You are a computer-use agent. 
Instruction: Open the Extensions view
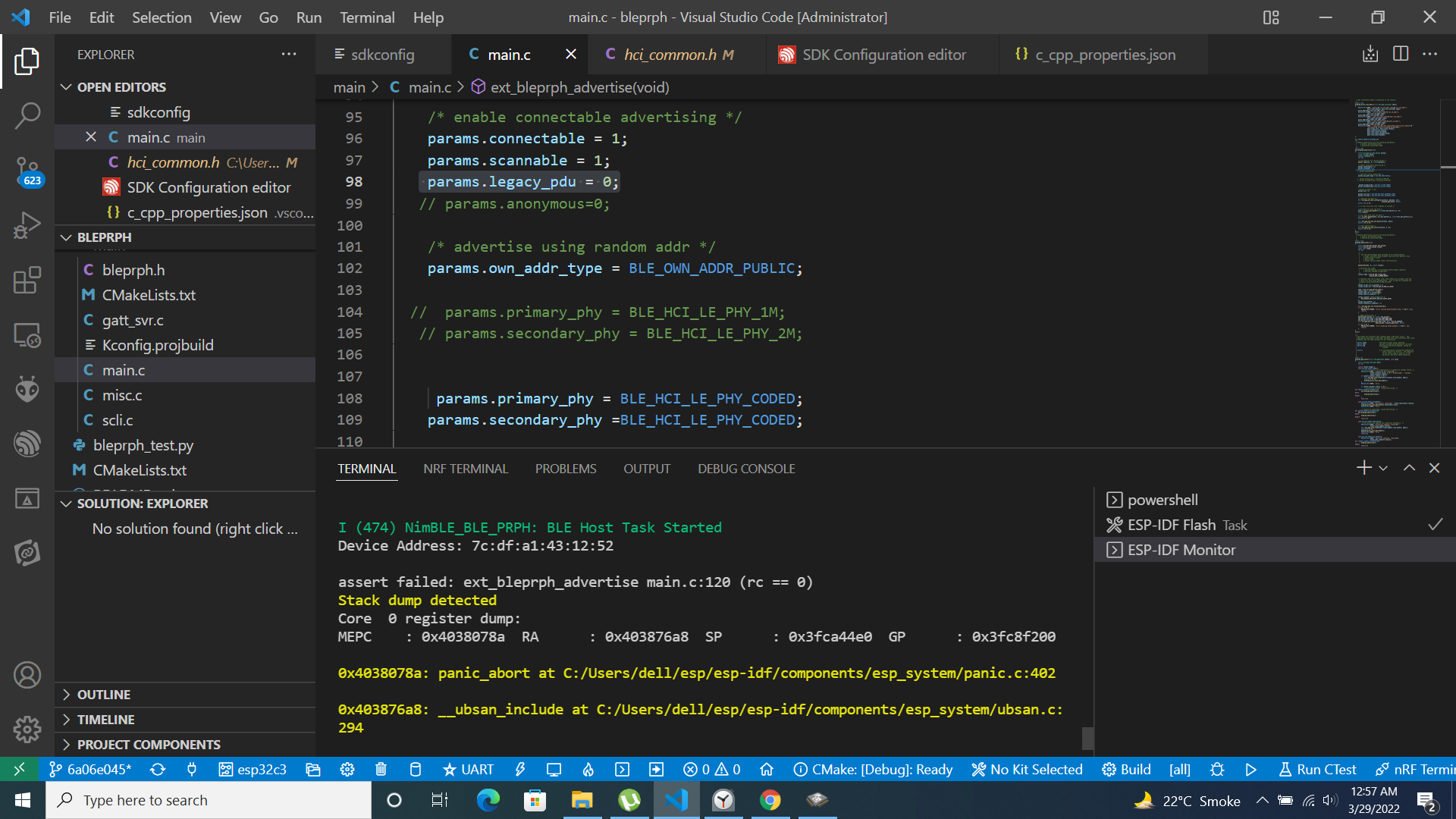27,280
